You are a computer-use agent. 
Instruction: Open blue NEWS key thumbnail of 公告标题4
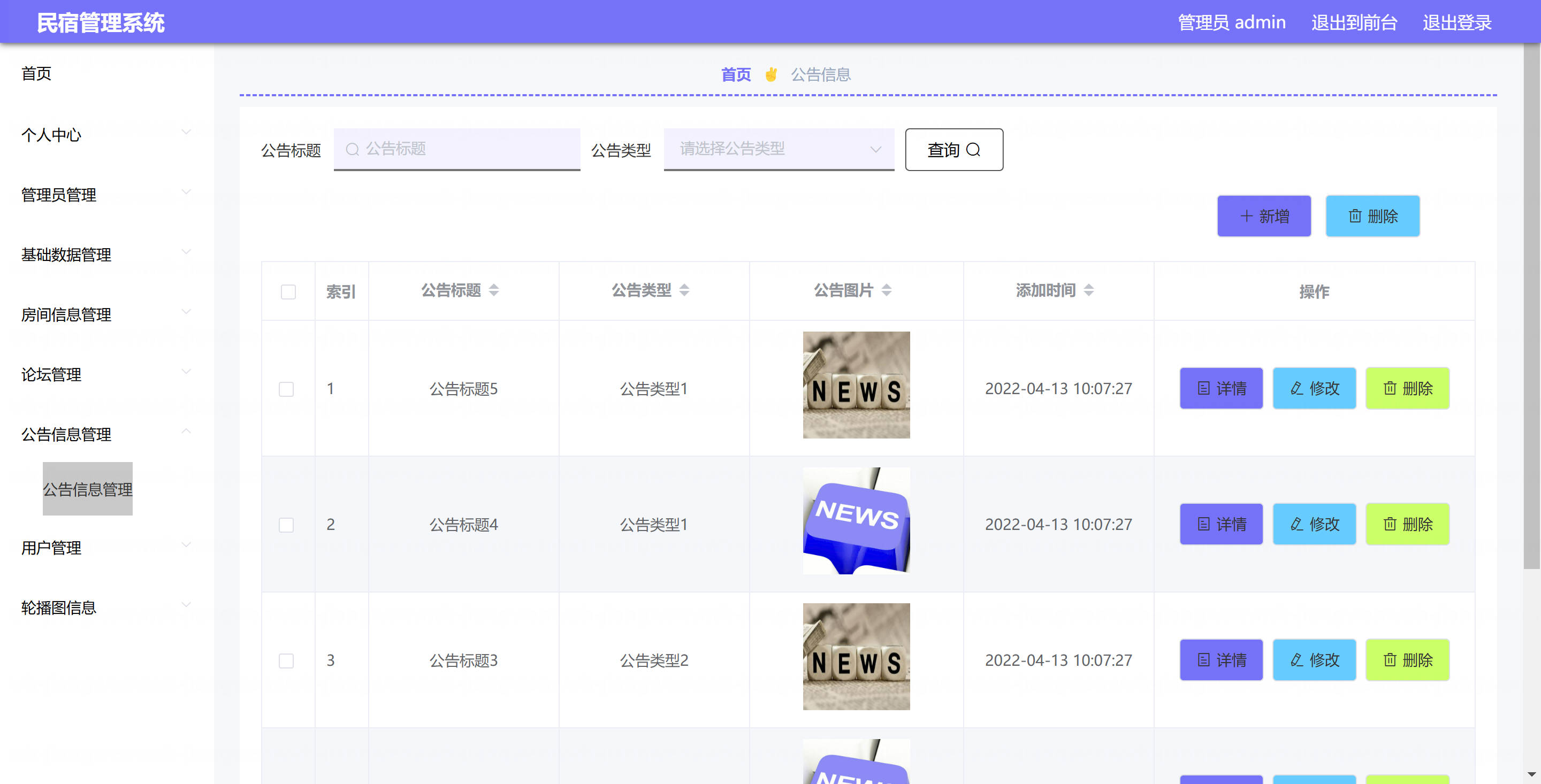(856, 520)
